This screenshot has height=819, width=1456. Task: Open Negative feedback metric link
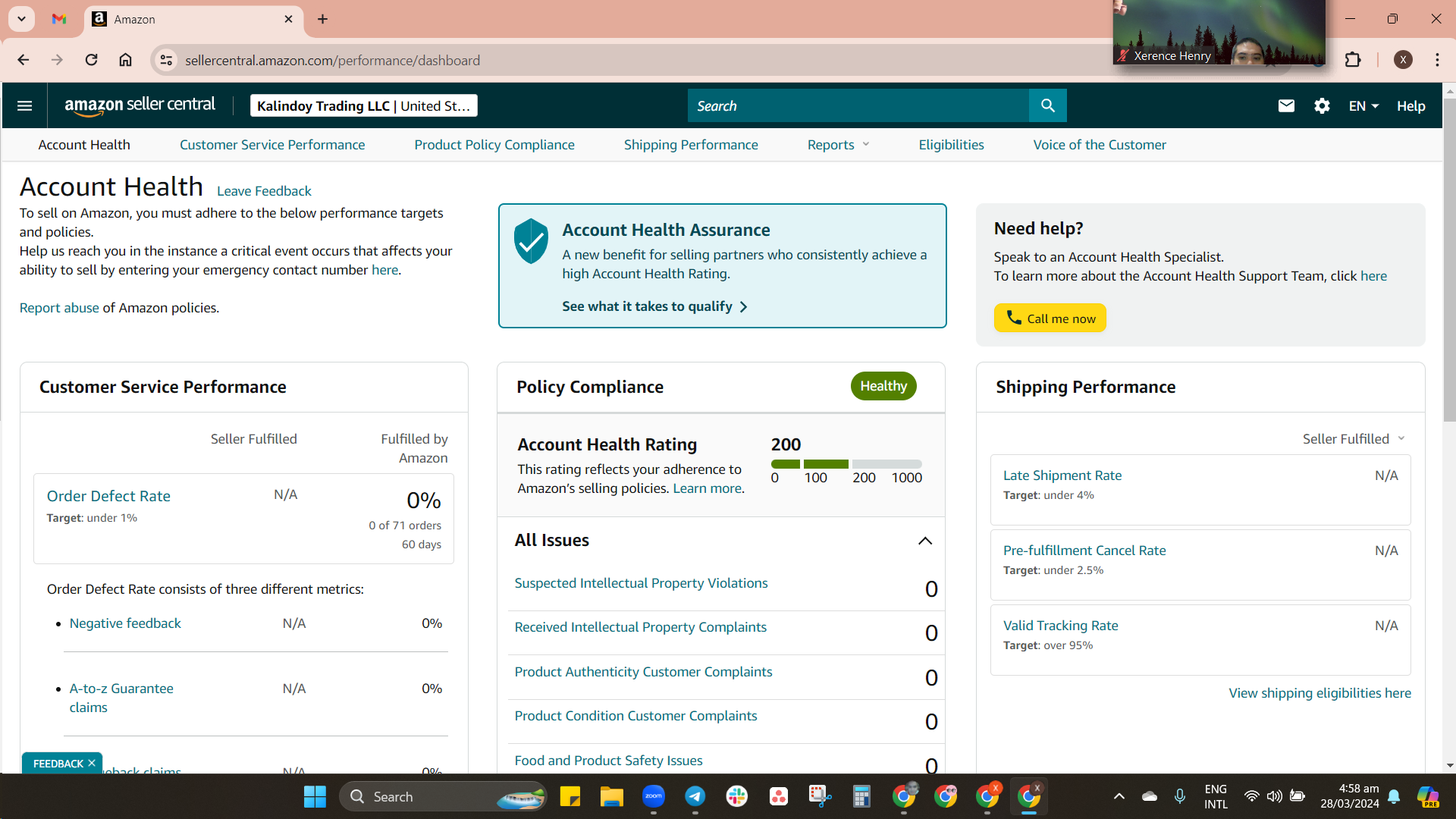point(125,623)
